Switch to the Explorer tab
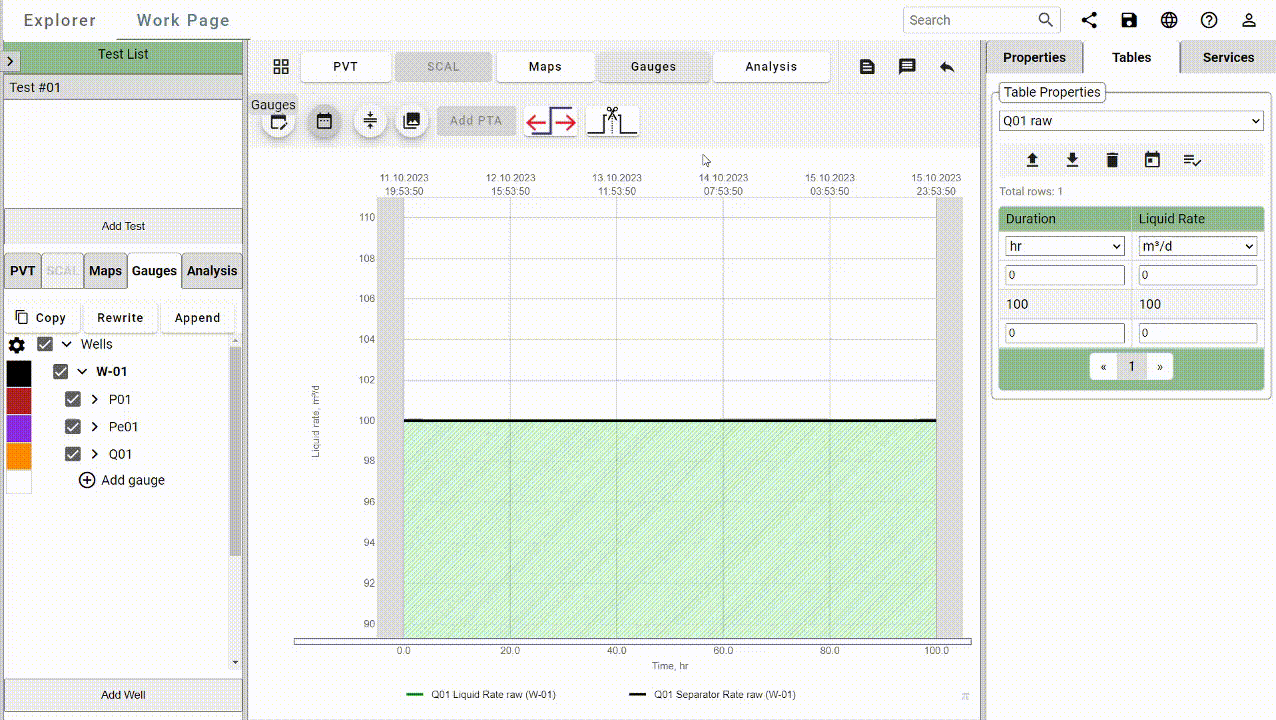The image size is (1276, 720). coord(60,20)
